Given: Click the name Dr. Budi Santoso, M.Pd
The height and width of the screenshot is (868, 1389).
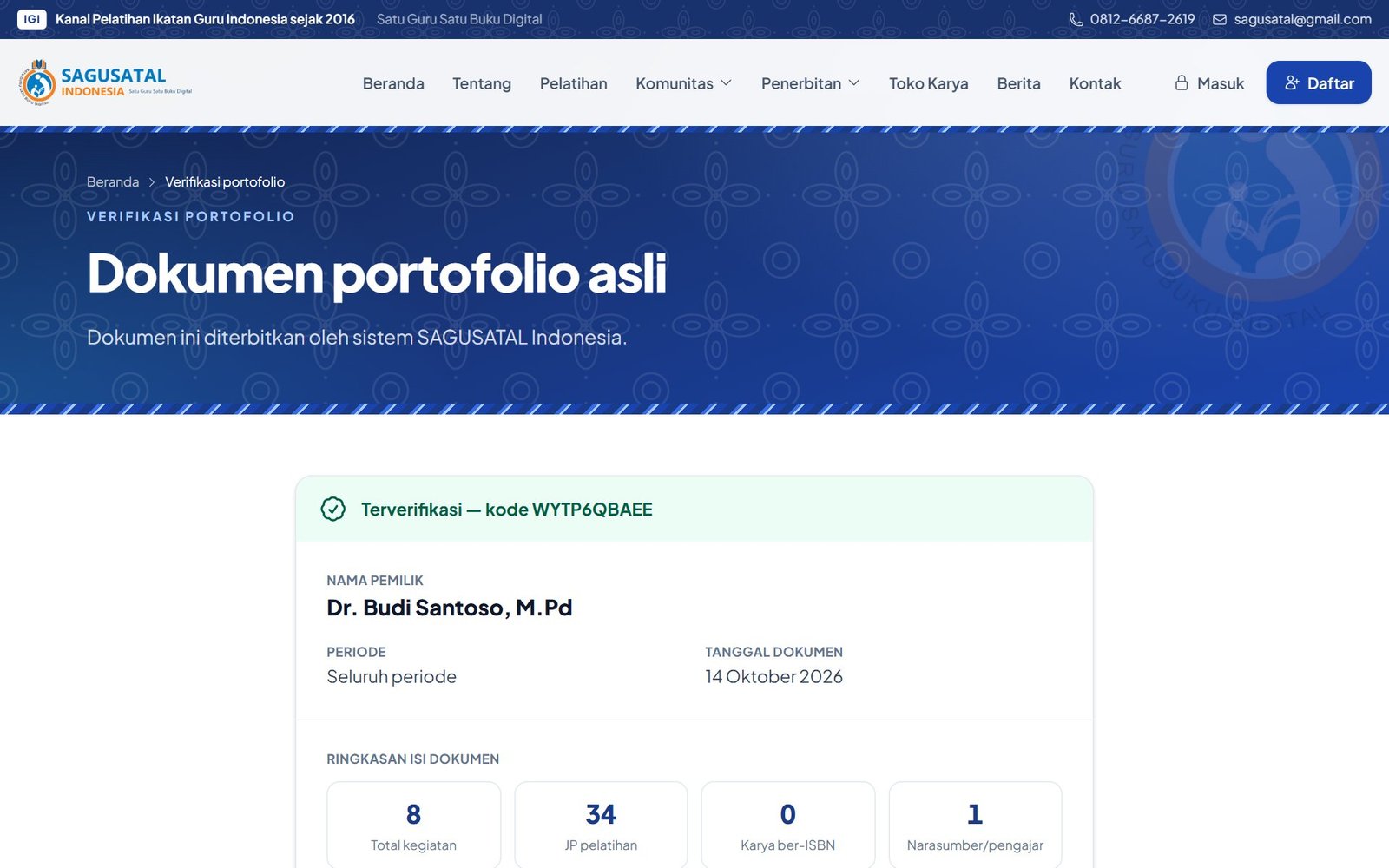Looking at the screenshot, I should click(450, 608).
